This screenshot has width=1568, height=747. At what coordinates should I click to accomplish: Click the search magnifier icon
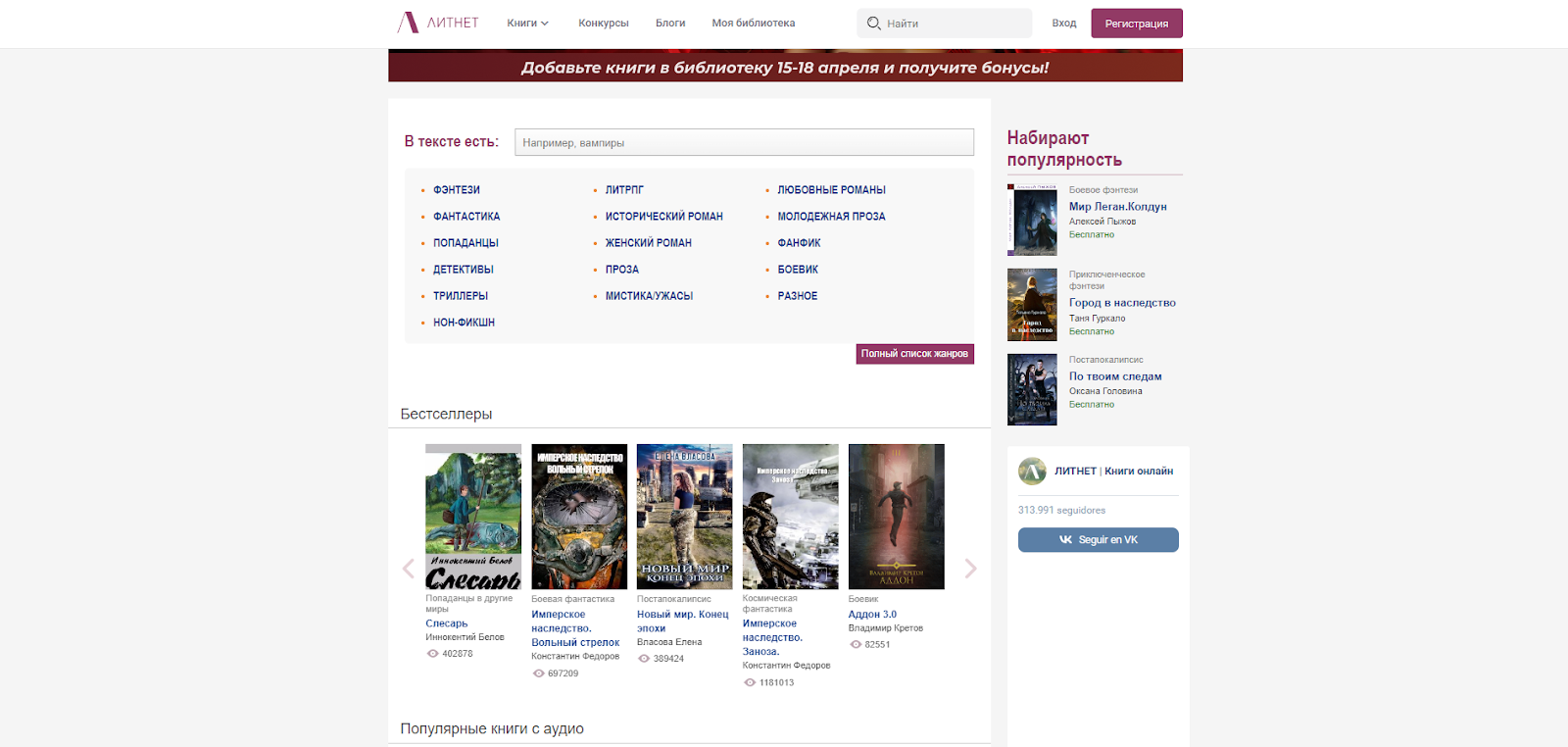pyautogui.click(x=873, y=23)
